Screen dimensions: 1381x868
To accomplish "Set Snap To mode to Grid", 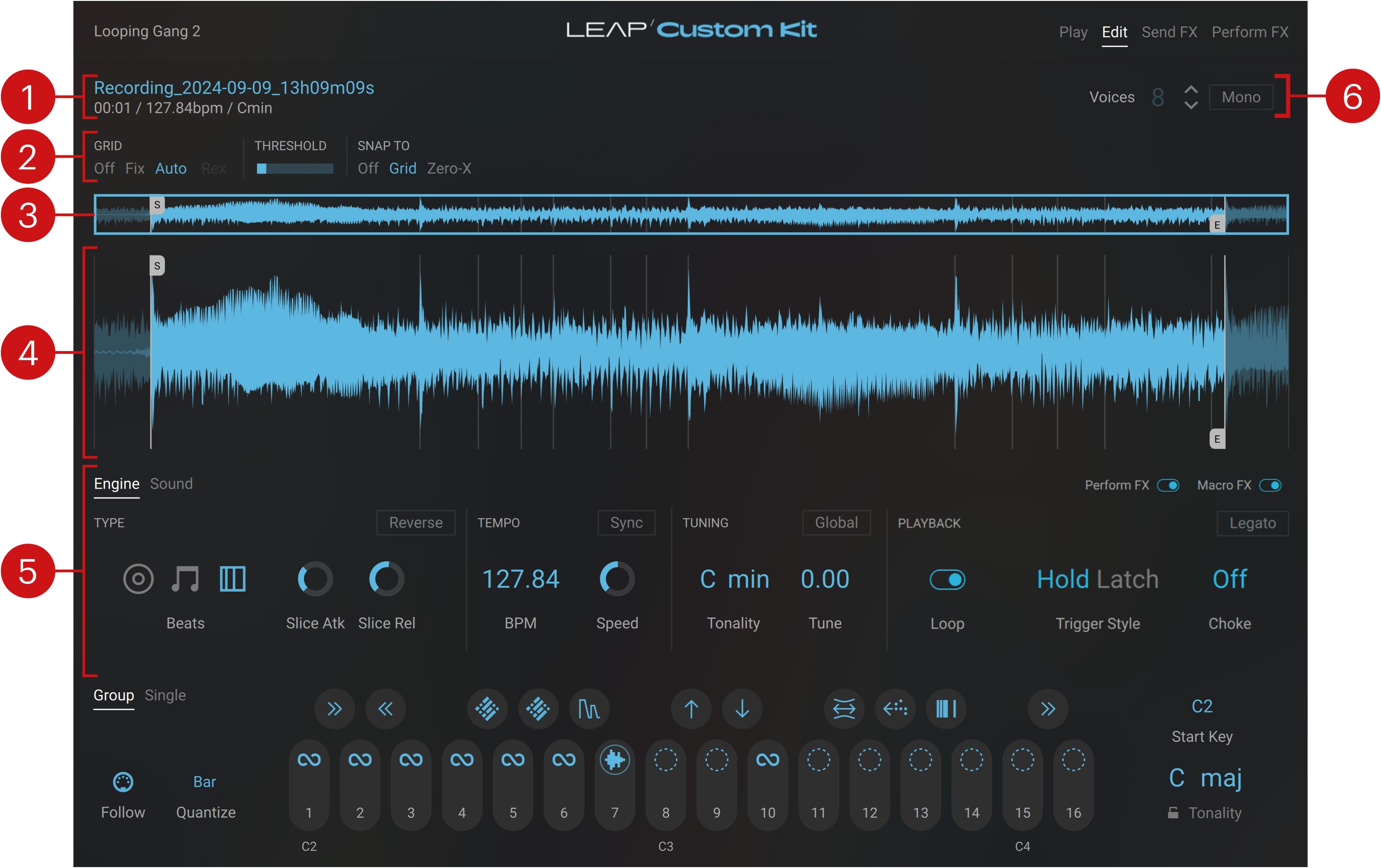I will (x=403, y=169).
